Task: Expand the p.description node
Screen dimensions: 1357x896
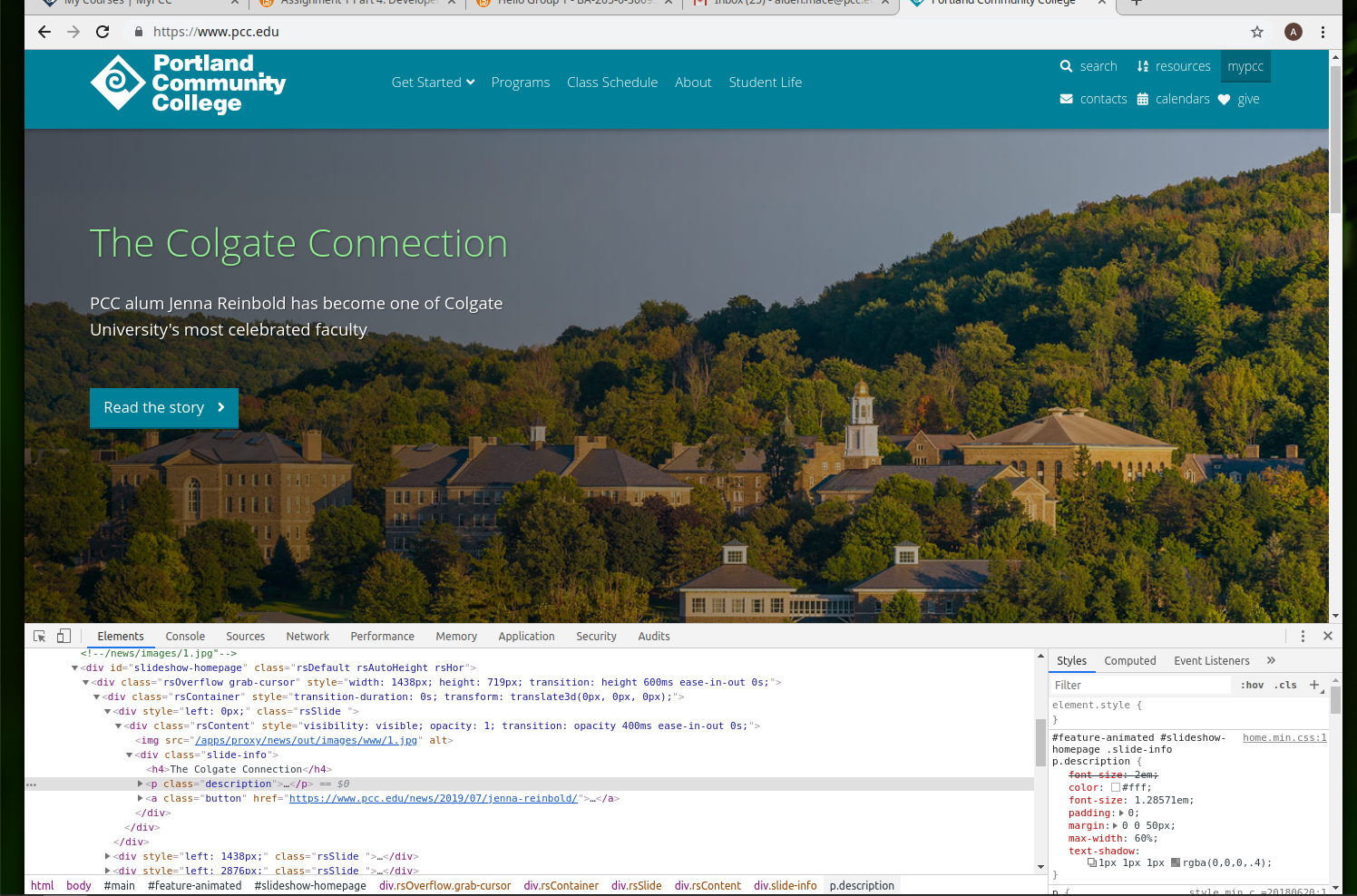Action: point(141,784)
